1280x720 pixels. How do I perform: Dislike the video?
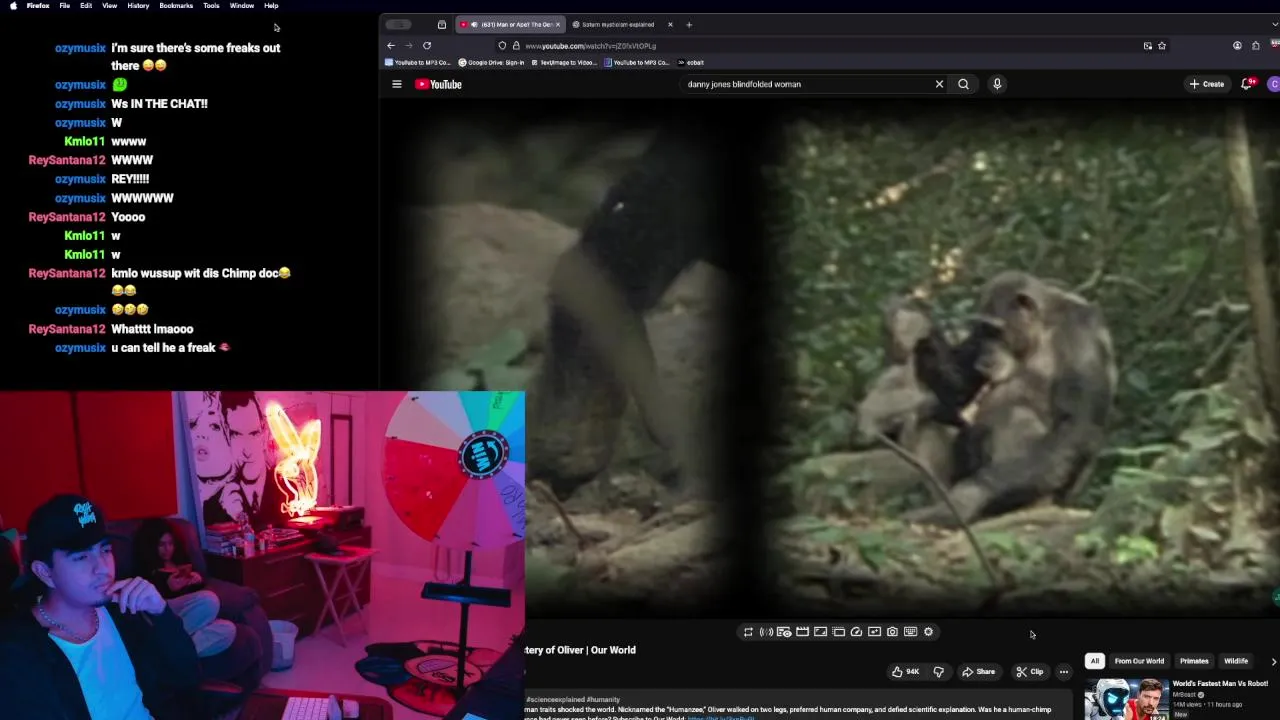tap(938, 672)
